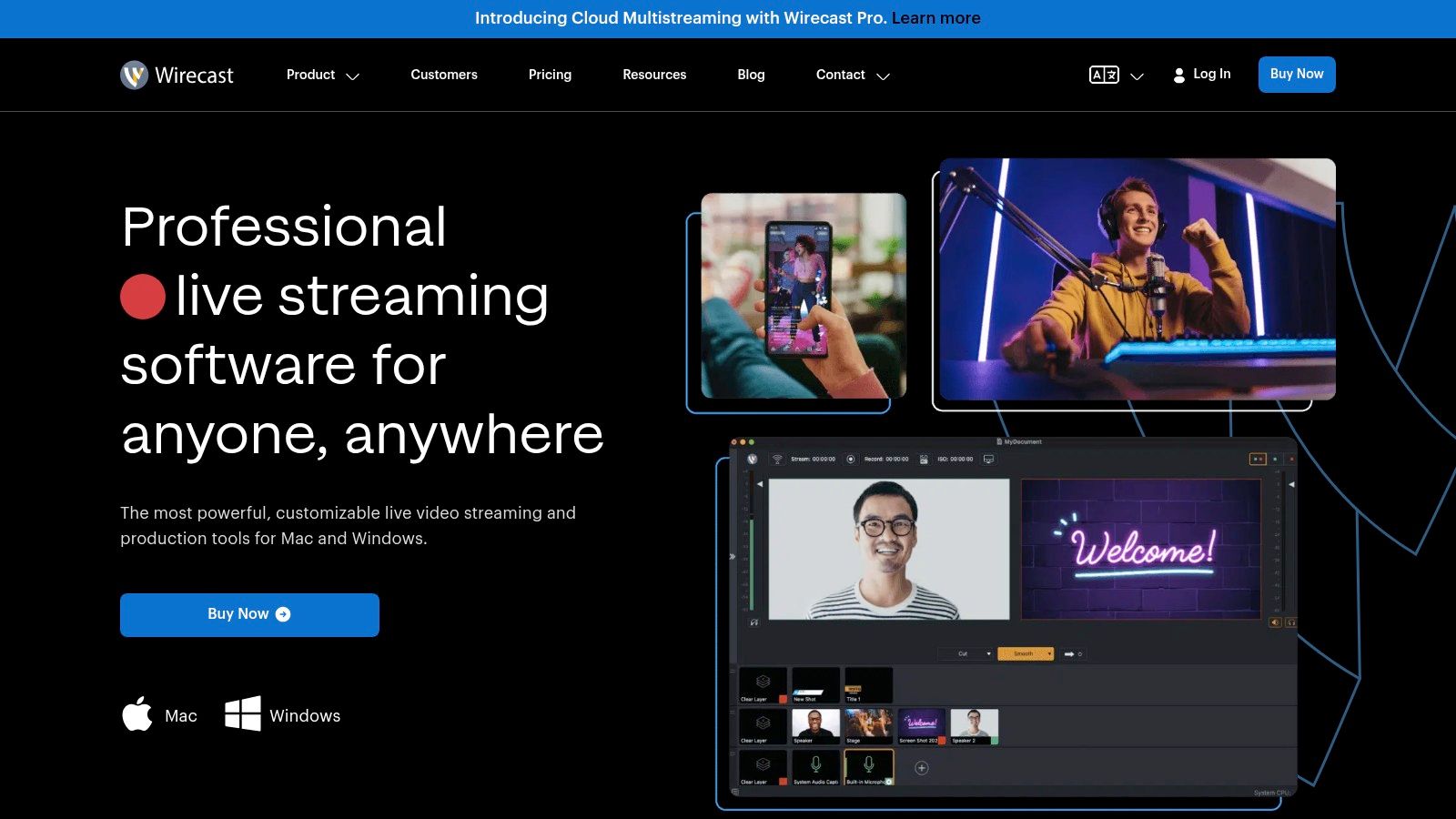Open the Pricing page from the navigation
The width and height of the screenshot is (1456, 819).
[x=550, y=75]
